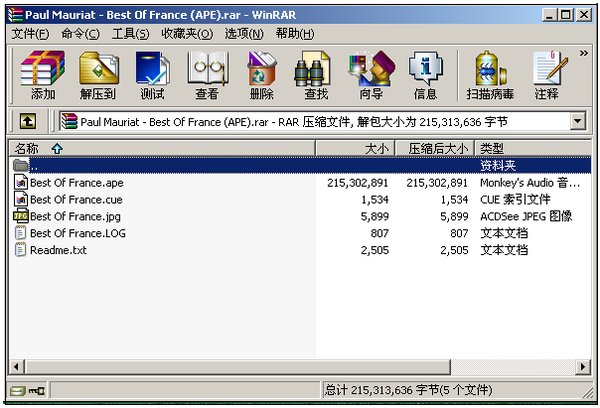Click the size value 215,302,891 in 大小 column
This screenshot has width=600, height=408.
[x=357, y=183]
